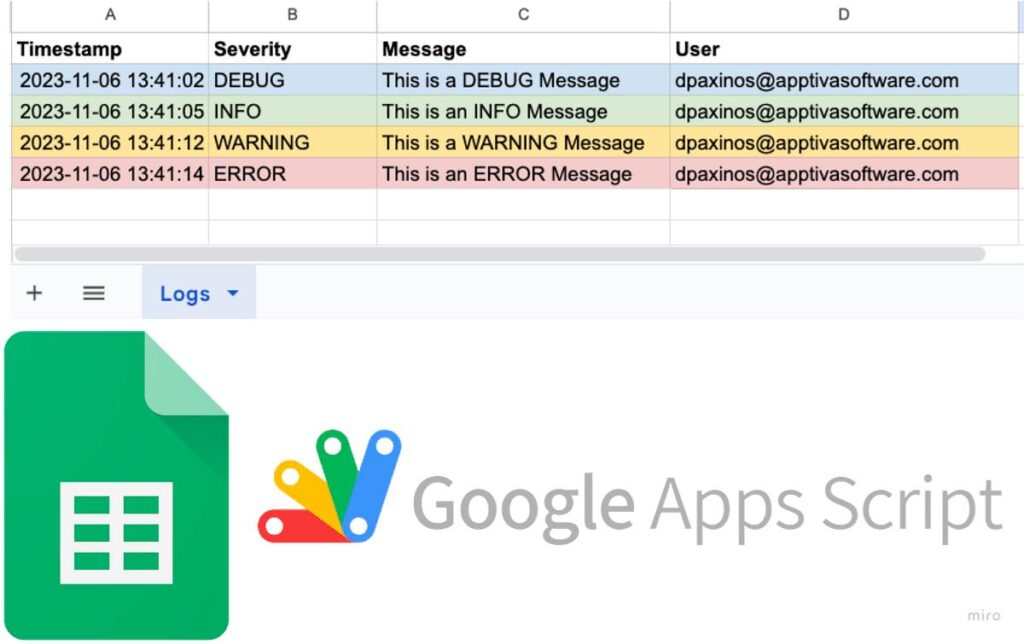Select the INFO severity cell

click(x=293, y=112)
